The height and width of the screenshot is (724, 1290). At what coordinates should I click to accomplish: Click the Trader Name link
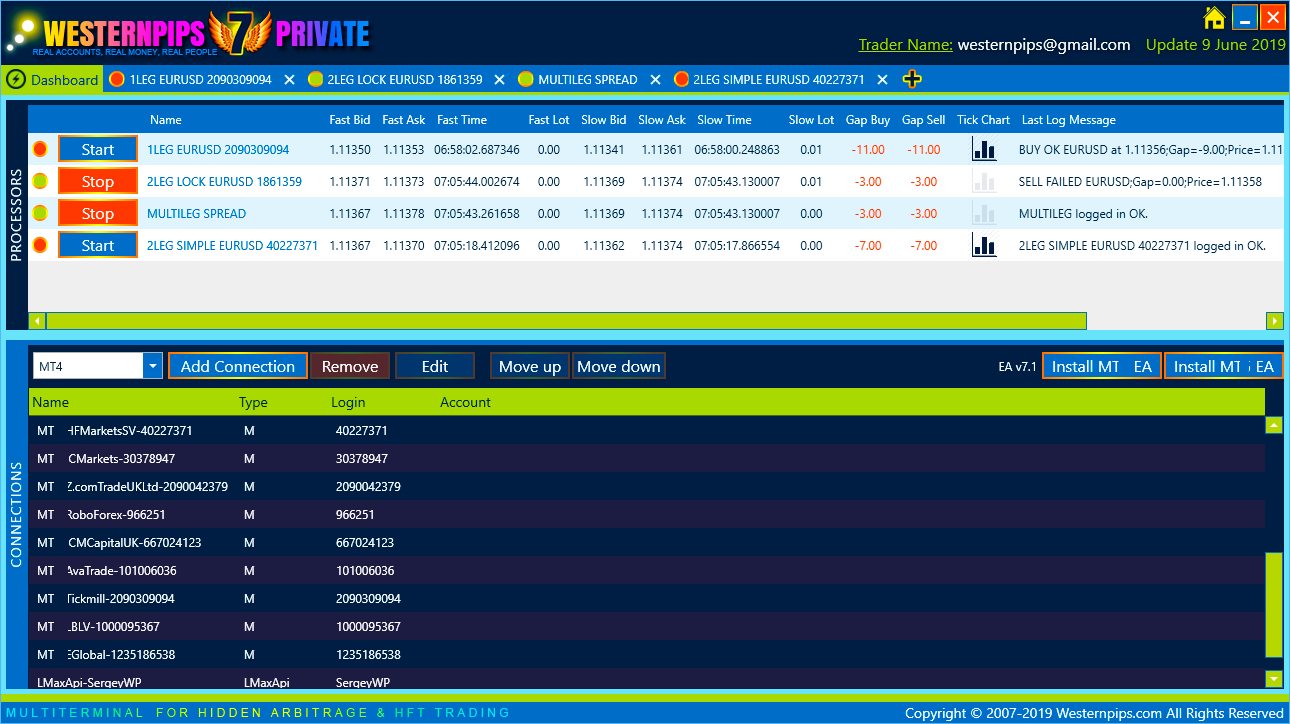tap(905, 45)
